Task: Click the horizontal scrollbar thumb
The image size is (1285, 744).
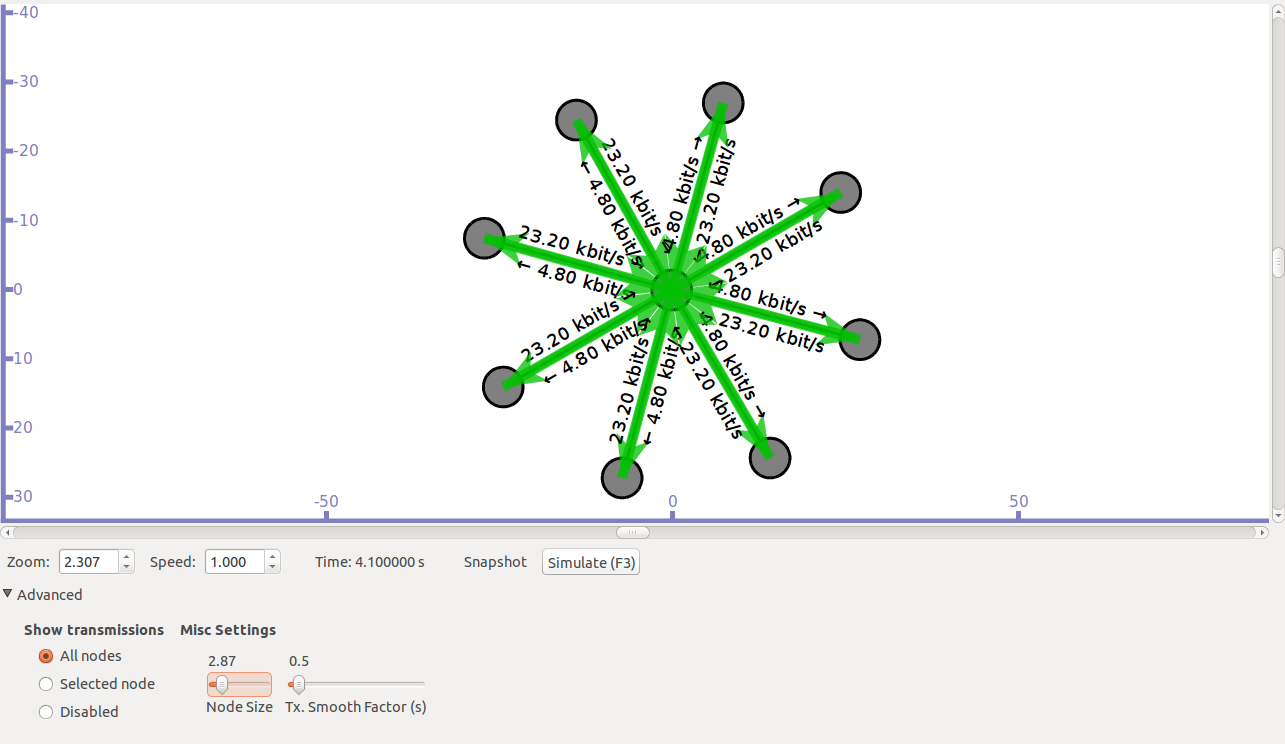Action: point(632,532)
